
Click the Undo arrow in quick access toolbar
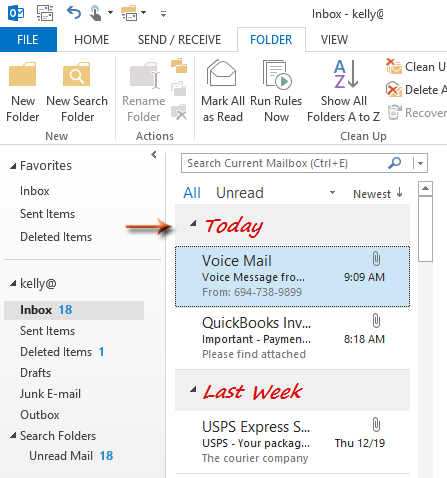coord(74,13)
